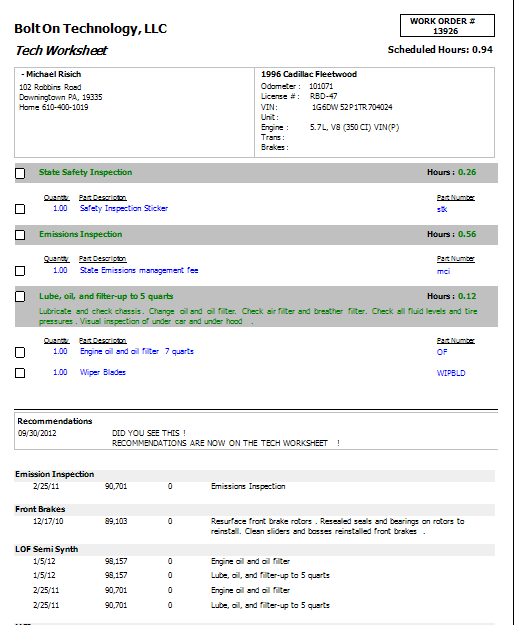514x625 pixels.
Task: Click the Work Order # 13926 box
Action: tap(447, 26)
